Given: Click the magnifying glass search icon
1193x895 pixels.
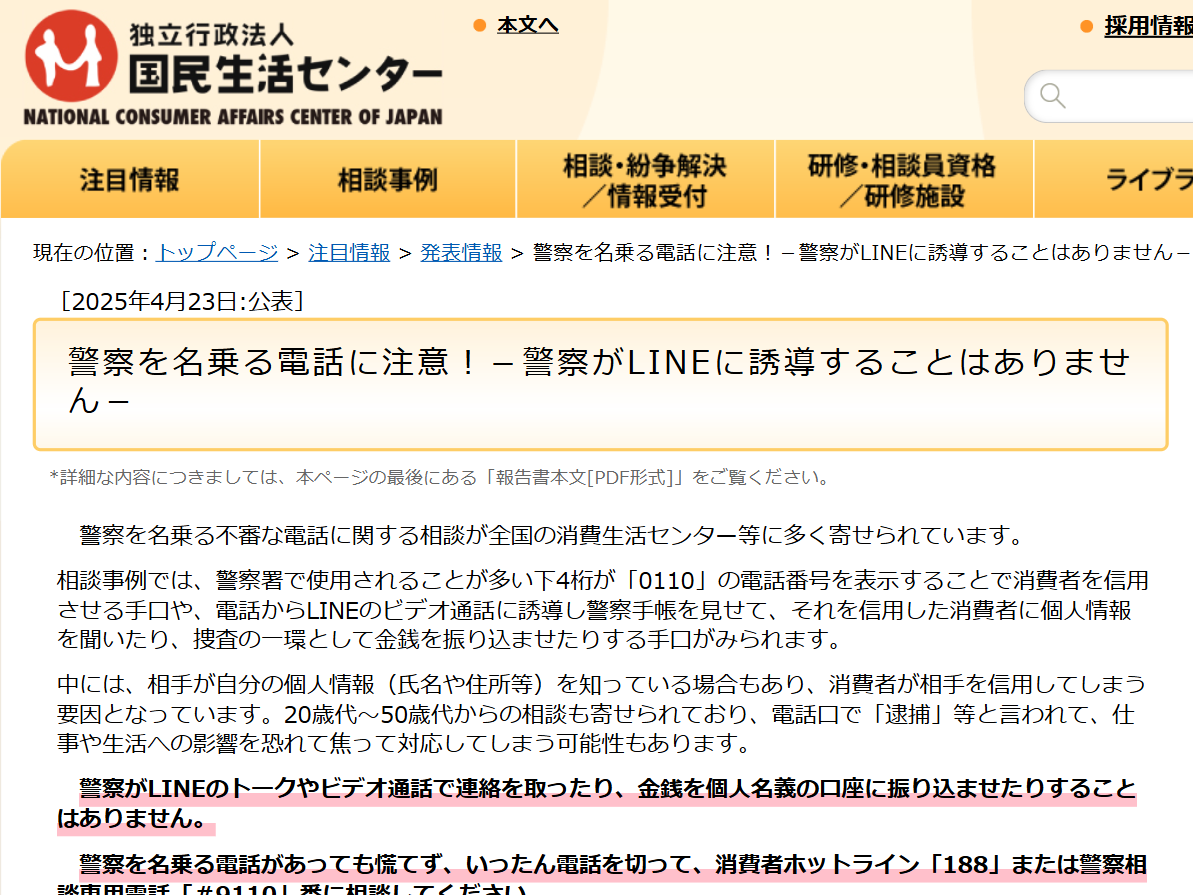Looking at the screenshot, I should pyautogui.click(x=1052, y=96).
